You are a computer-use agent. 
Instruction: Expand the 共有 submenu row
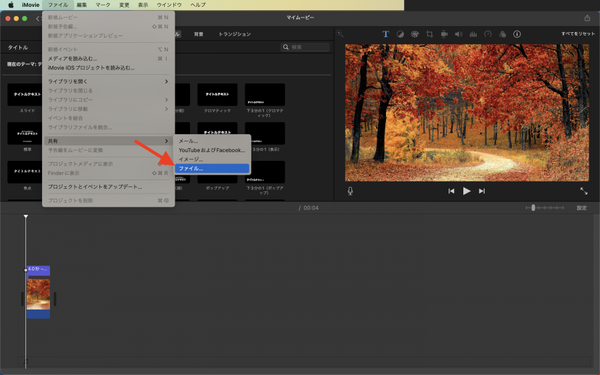click(x=108, y=141)
